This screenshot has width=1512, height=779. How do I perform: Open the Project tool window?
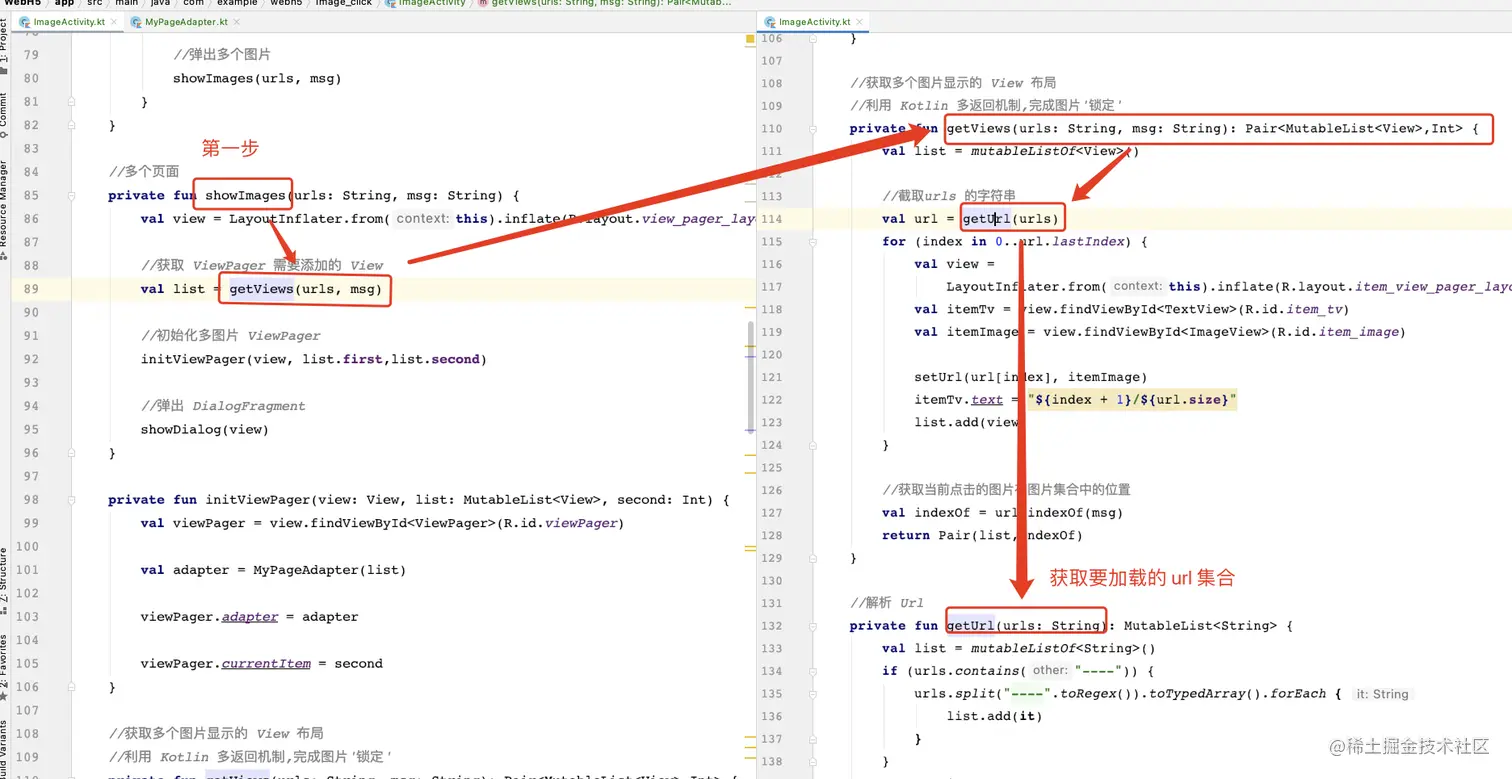click(x=4, y=46)
